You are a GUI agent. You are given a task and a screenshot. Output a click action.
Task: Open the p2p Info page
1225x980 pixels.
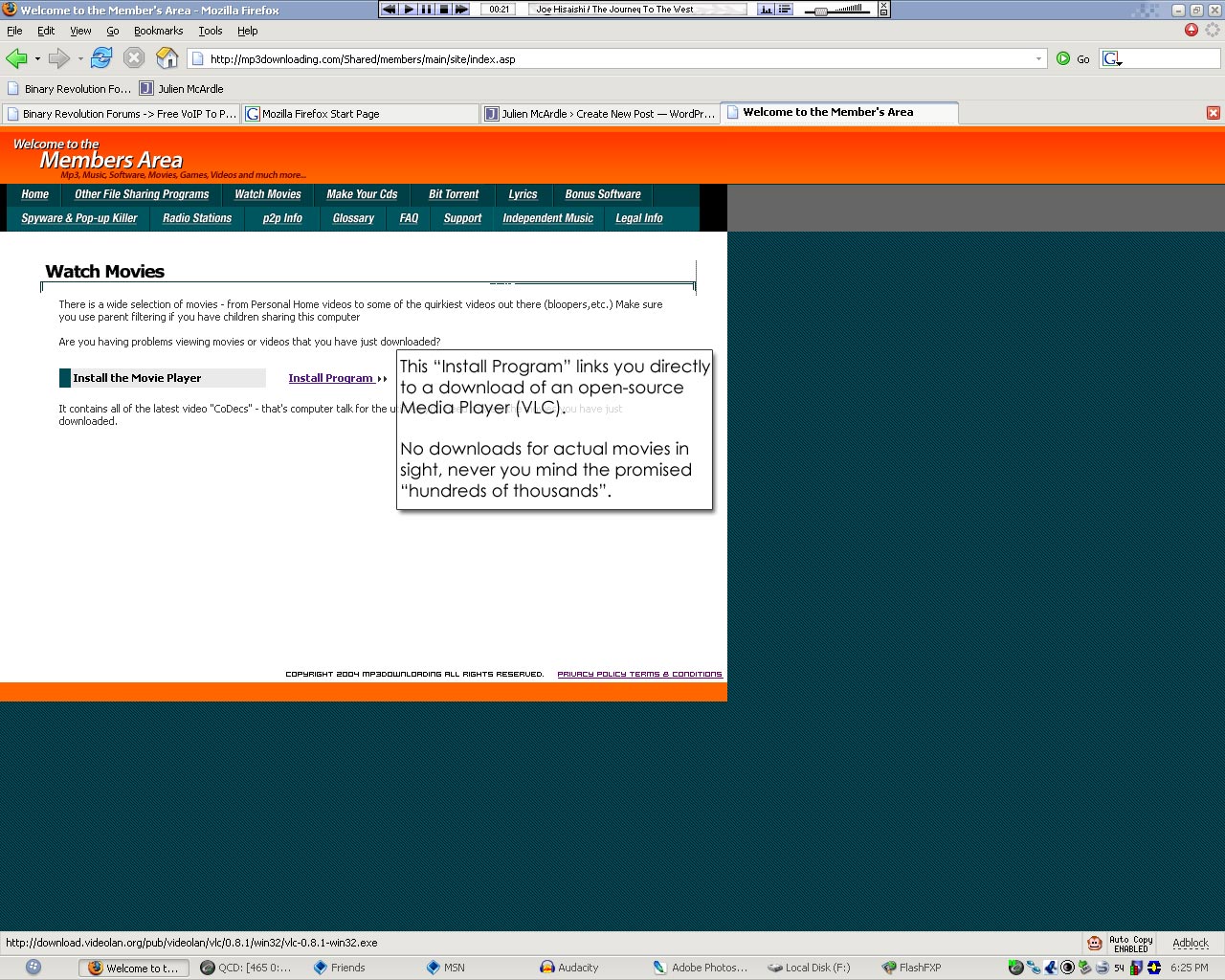tap(282, 218)
